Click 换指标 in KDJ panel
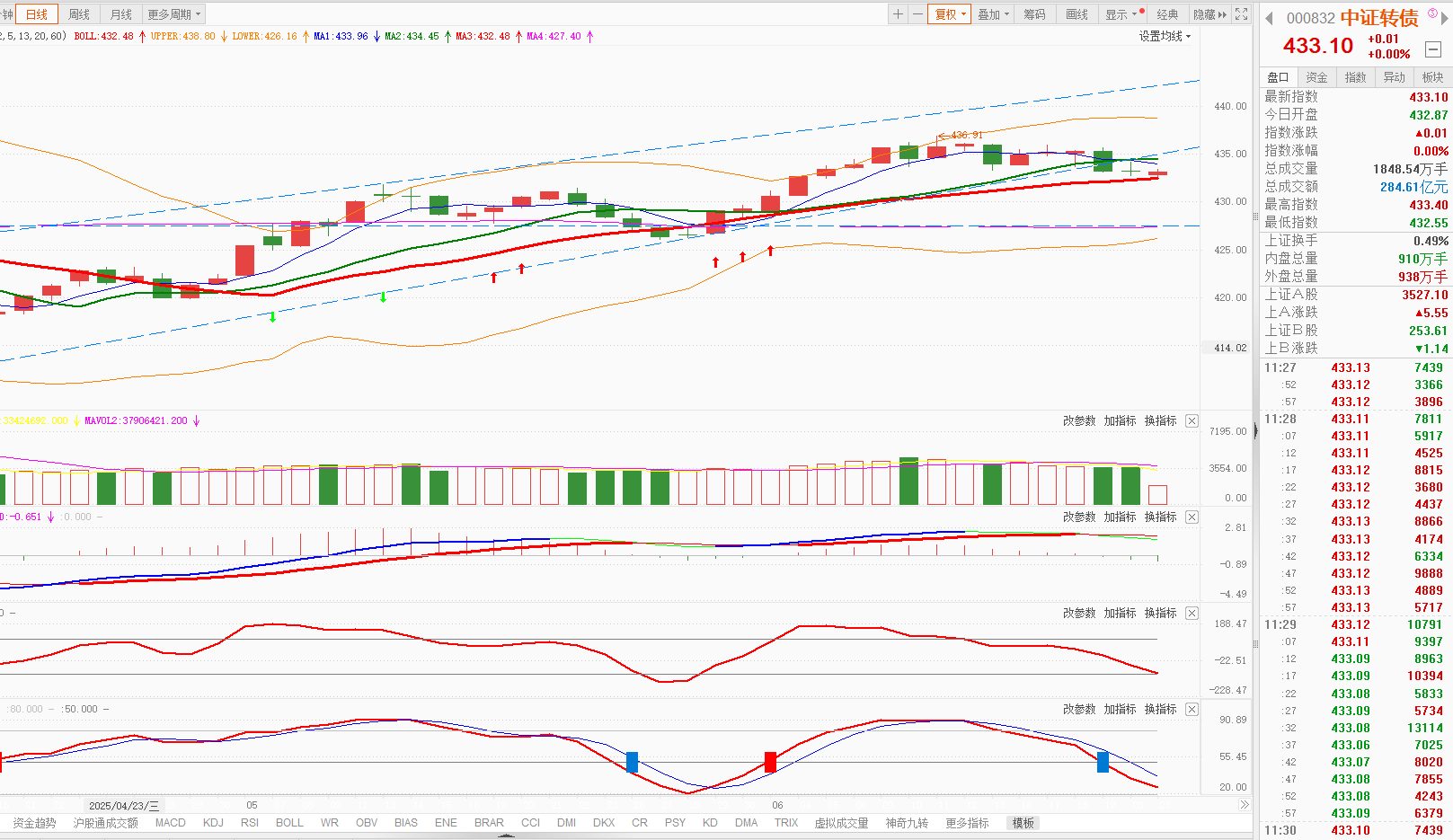1453x840 pixels. [x=1160, y=709]
